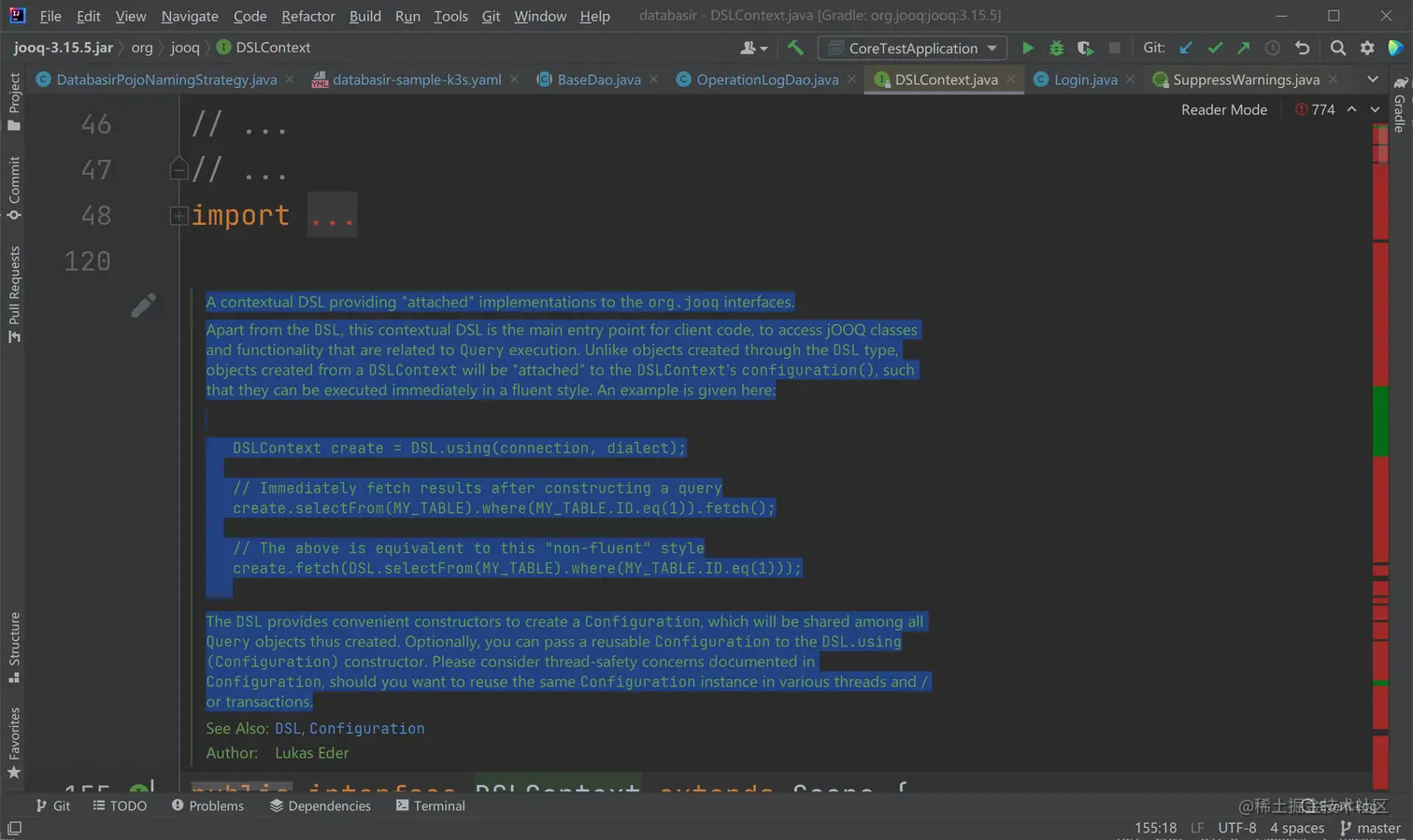This screenshot has height=840, width=1413.
Task: Show Git history clock icon
Action: coord(1272,48)
